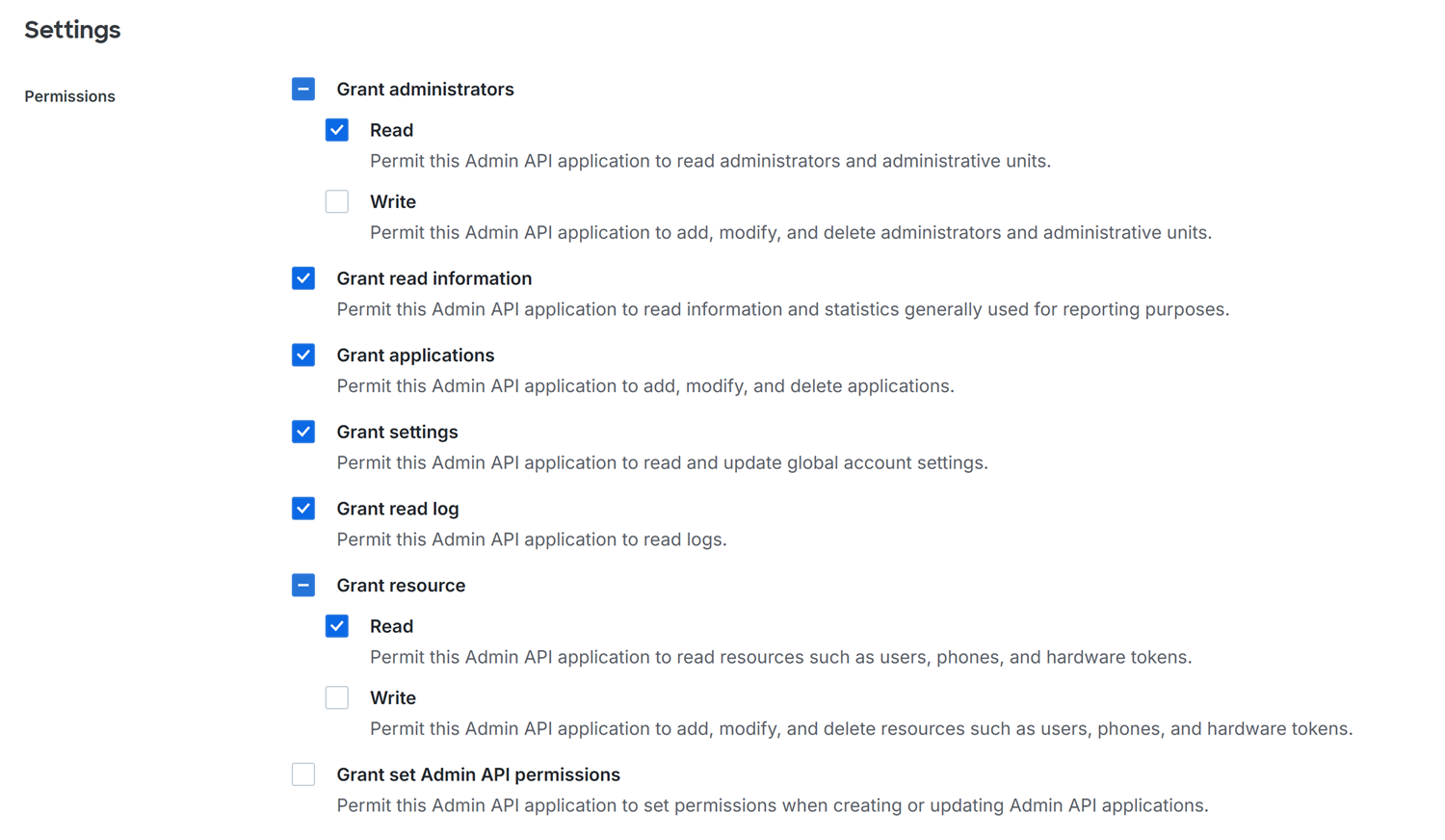The width and height of the screenshot is (1445, 840).
Task: Check the Grant set Admin API permissions box
Action: click(x=303, y=774)
